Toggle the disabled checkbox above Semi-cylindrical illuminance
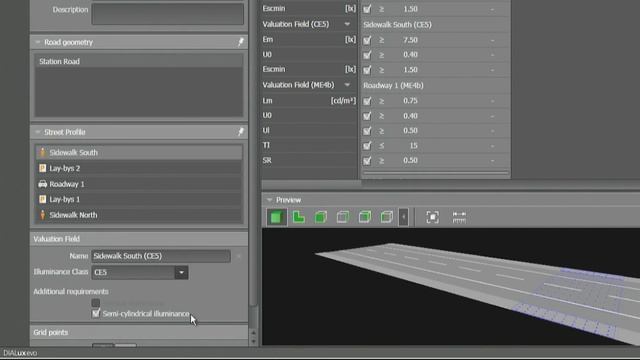 point(96,303)
